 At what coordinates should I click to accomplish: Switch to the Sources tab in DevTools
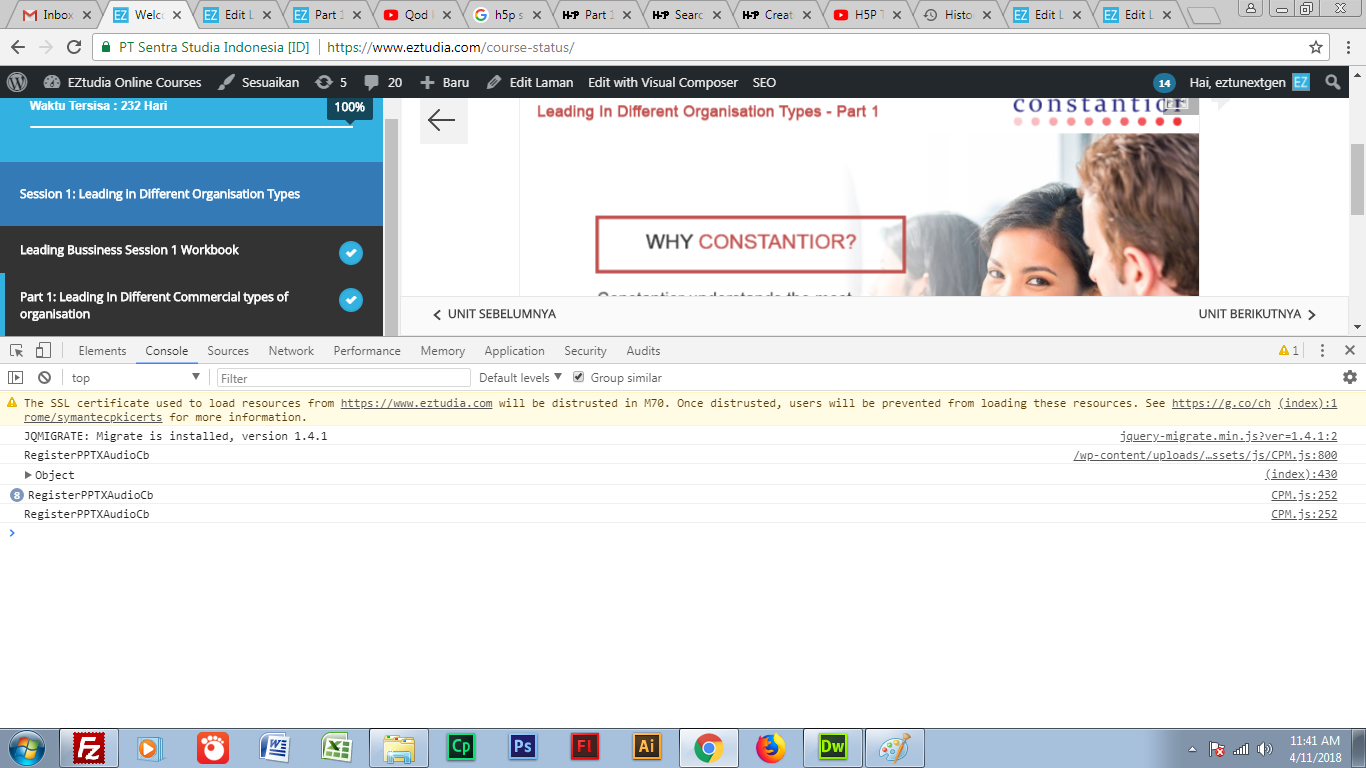coord(228,351)
